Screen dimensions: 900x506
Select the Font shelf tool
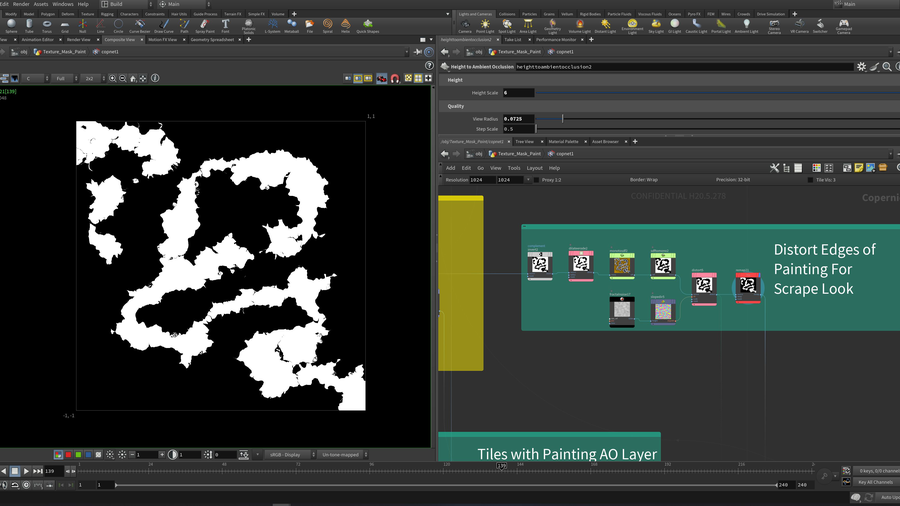coord(226,25)
